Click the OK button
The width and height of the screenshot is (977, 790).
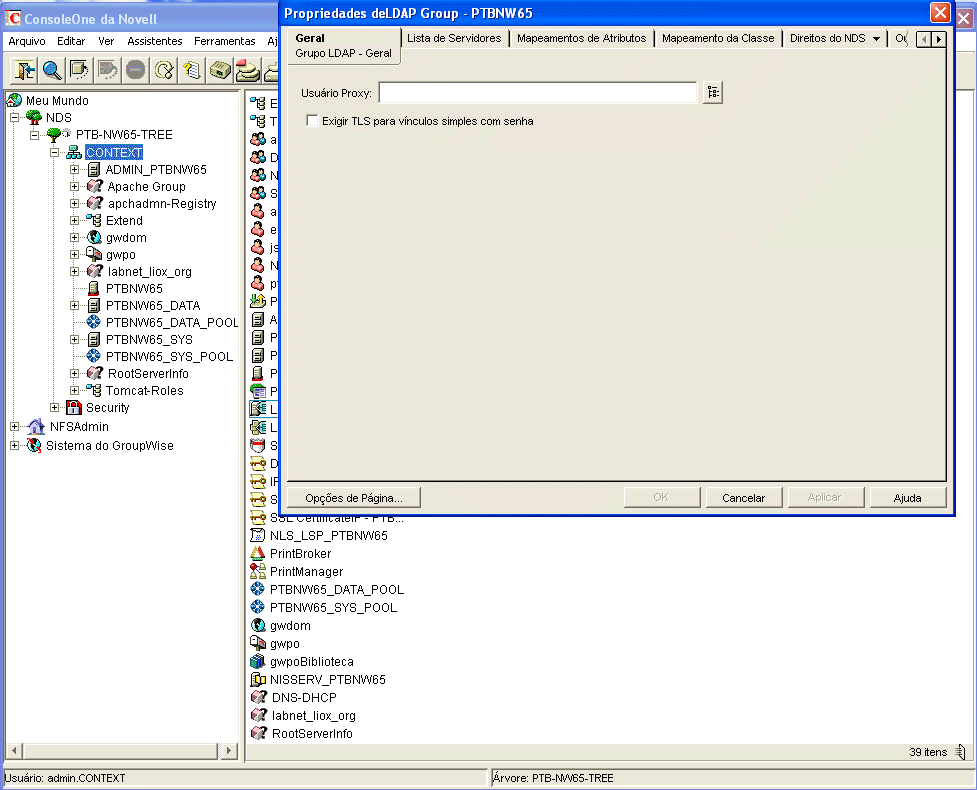tap(661, 497)
